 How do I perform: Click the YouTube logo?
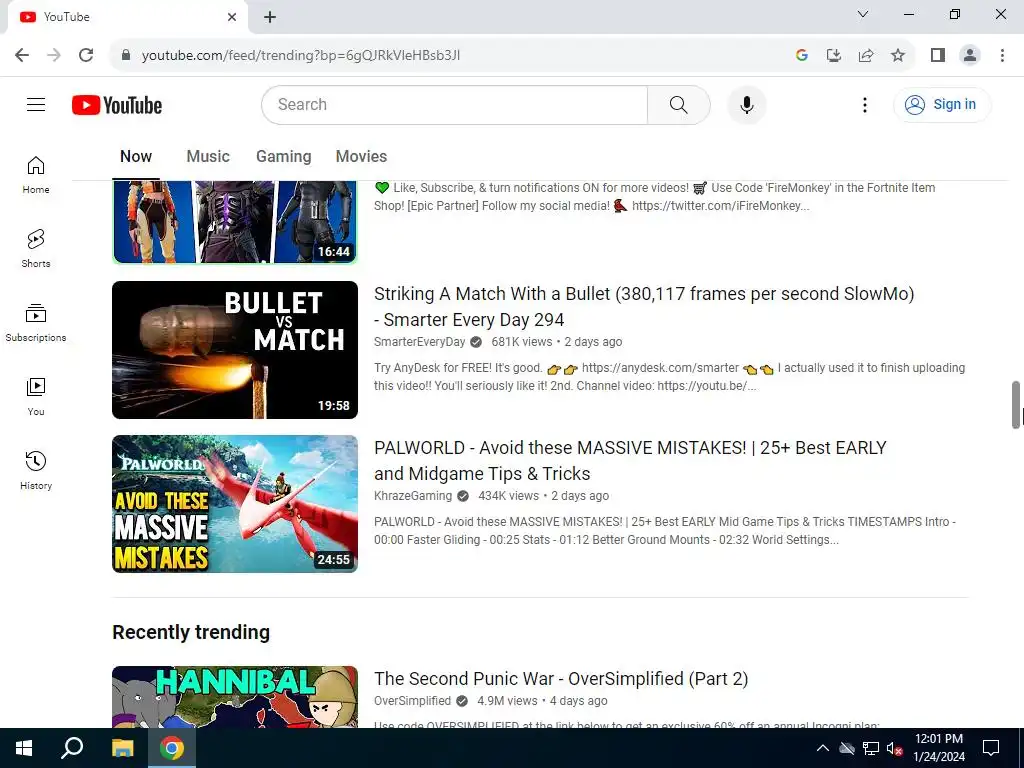point(117,105)
